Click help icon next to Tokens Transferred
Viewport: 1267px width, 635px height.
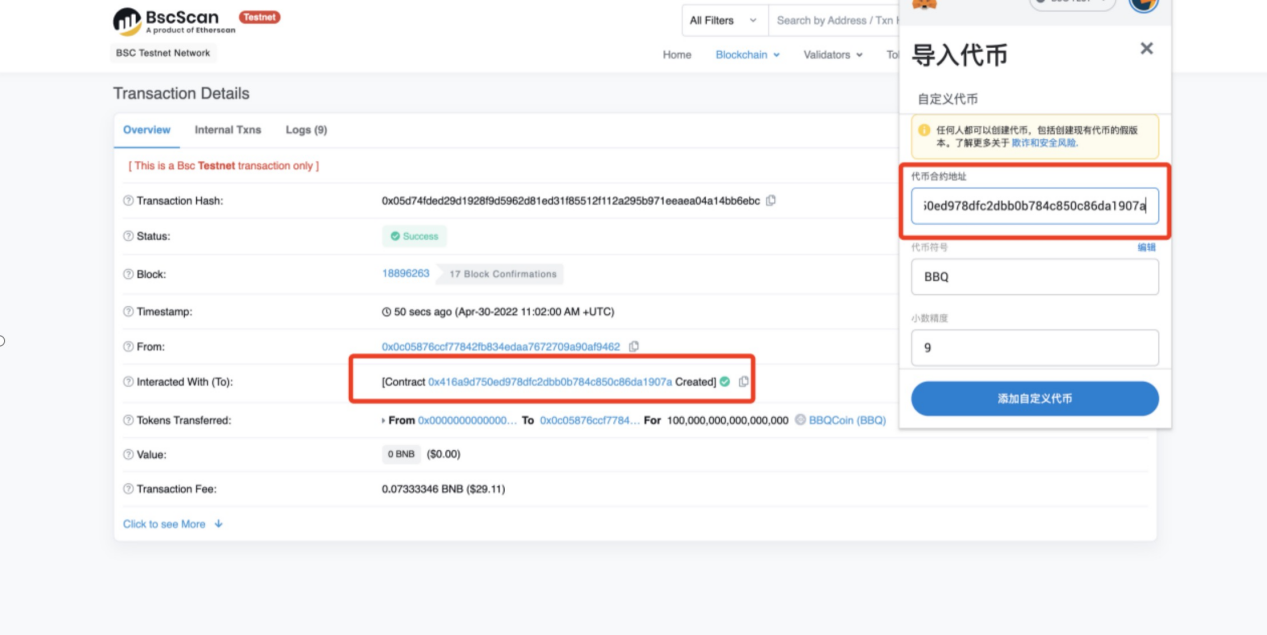point(128,421)
